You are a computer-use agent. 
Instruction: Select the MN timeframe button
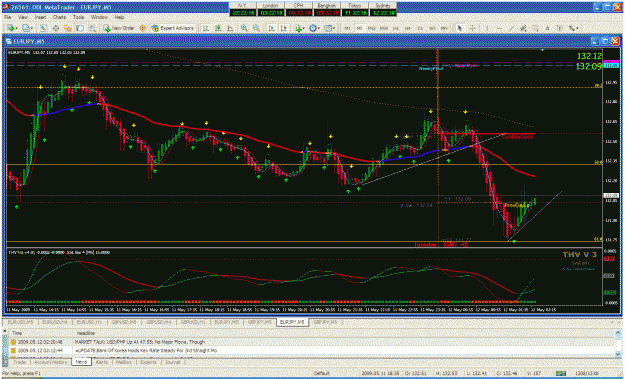click(444, 28)
